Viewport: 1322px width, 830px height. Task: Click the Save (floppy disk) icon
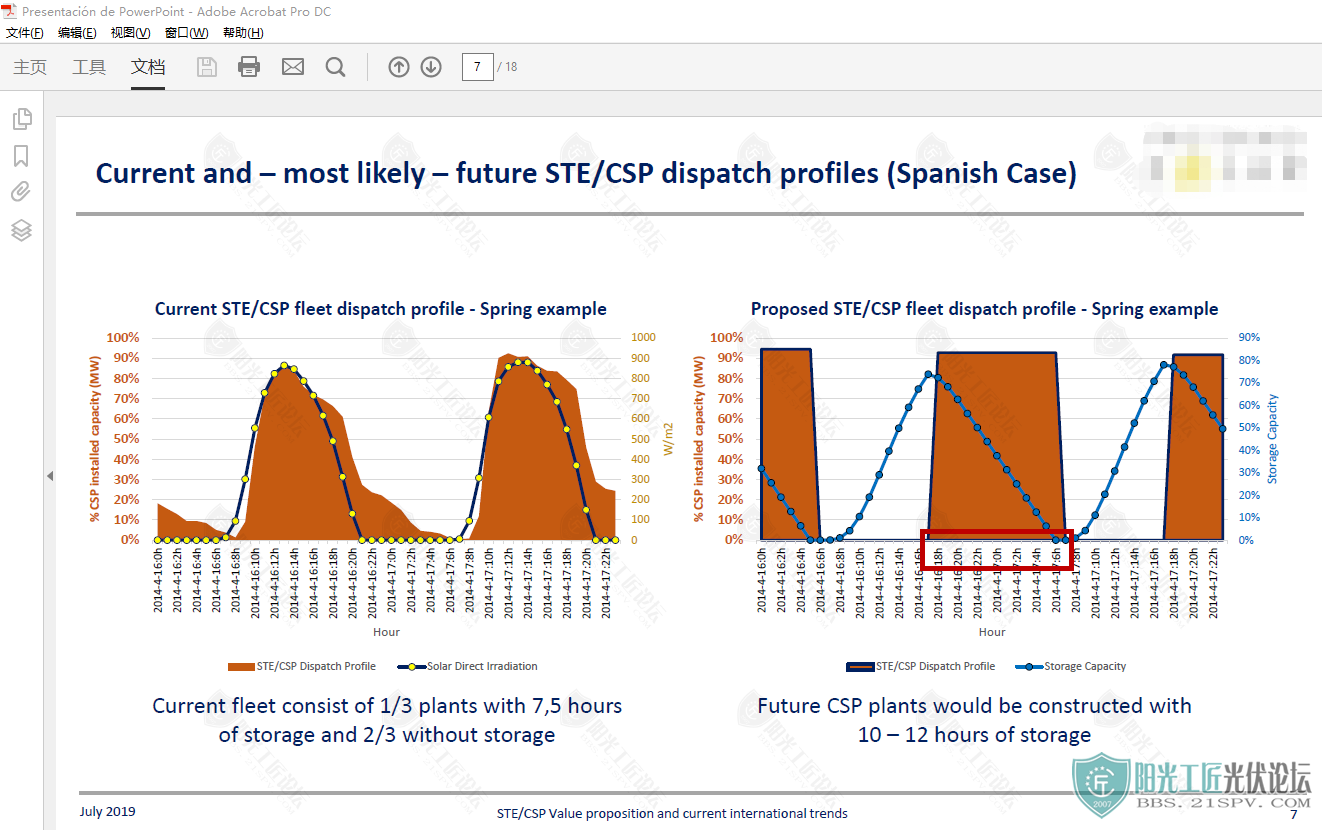pos(206,67)
